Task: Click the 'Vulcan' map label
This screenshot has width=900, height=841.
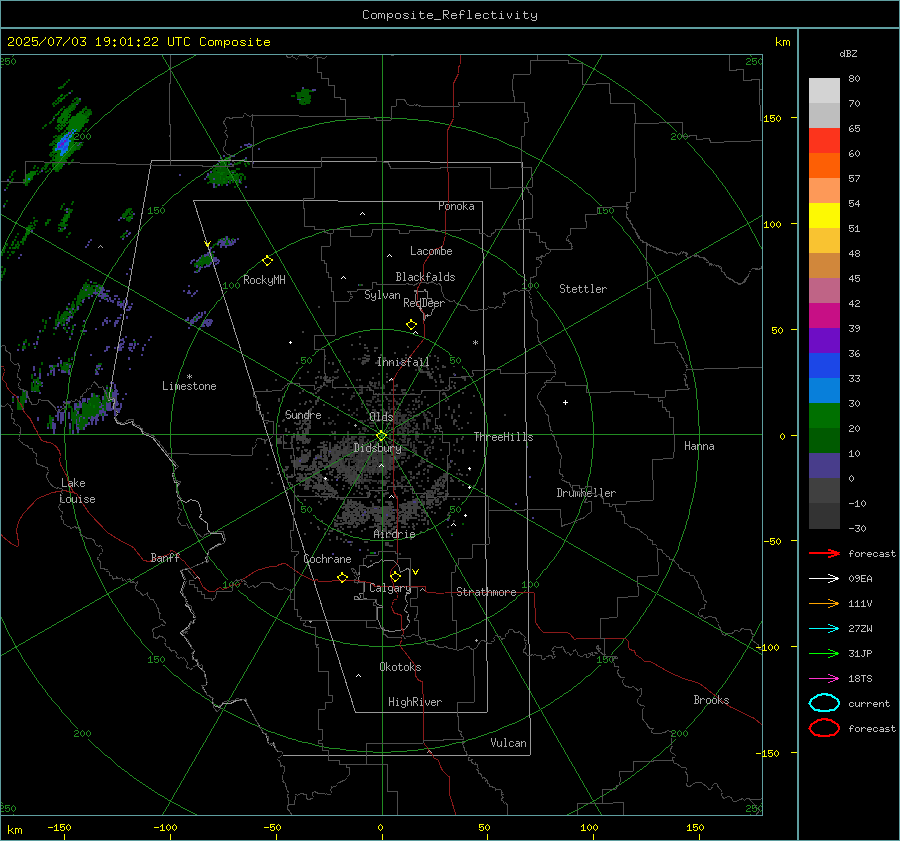Action: [509, 743]
